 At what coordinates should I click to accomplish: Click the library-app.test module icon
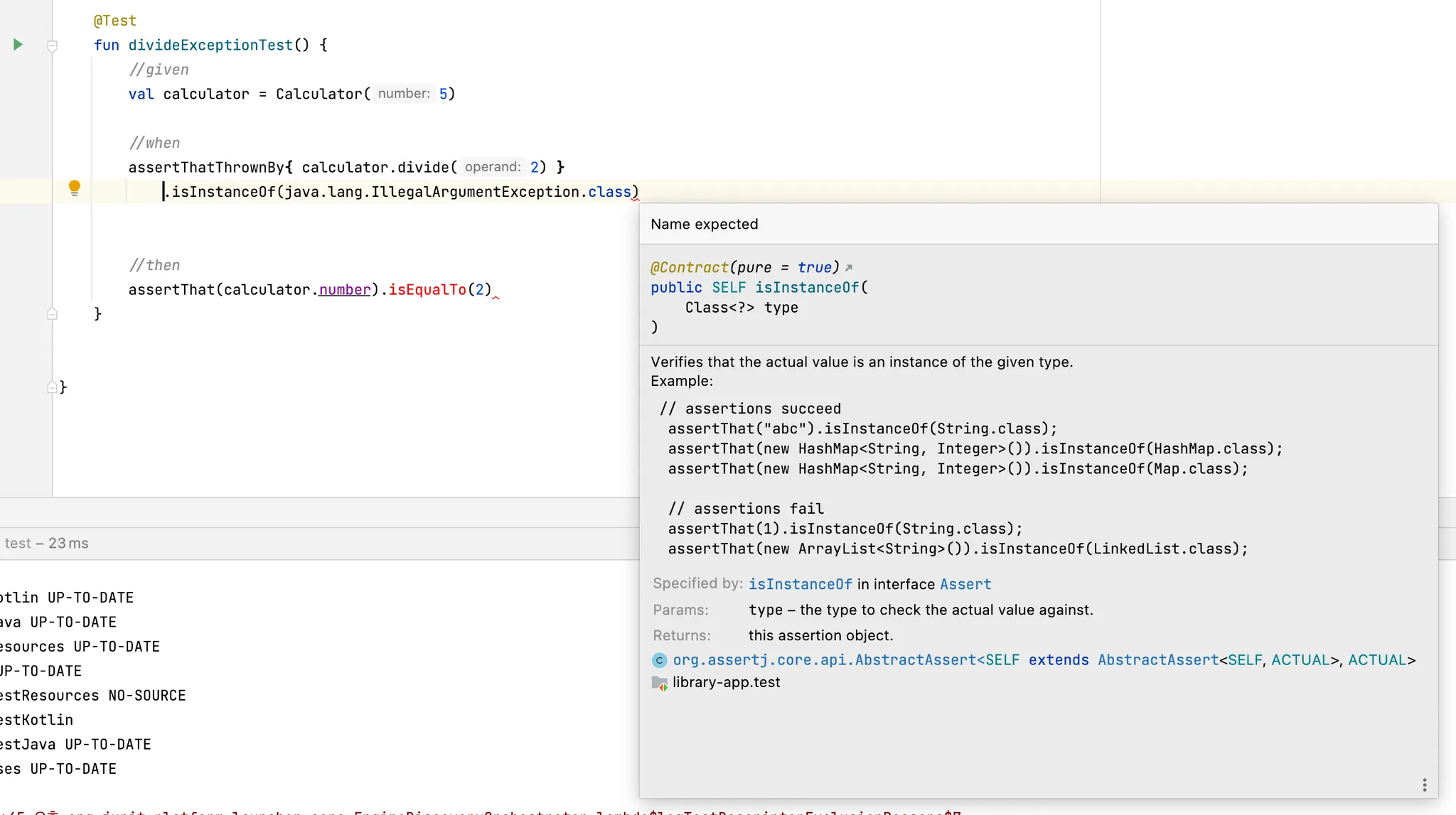coord(659,683)
